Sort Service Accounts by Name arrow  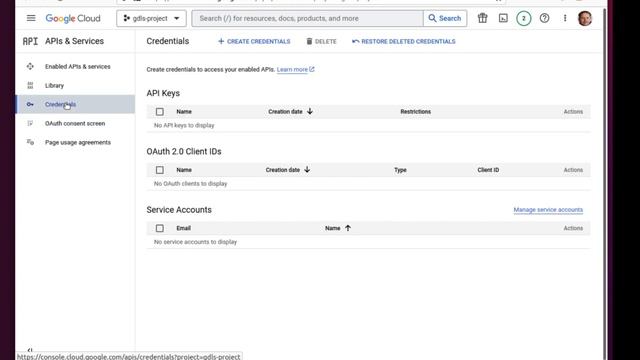click(x=348, y=228)
